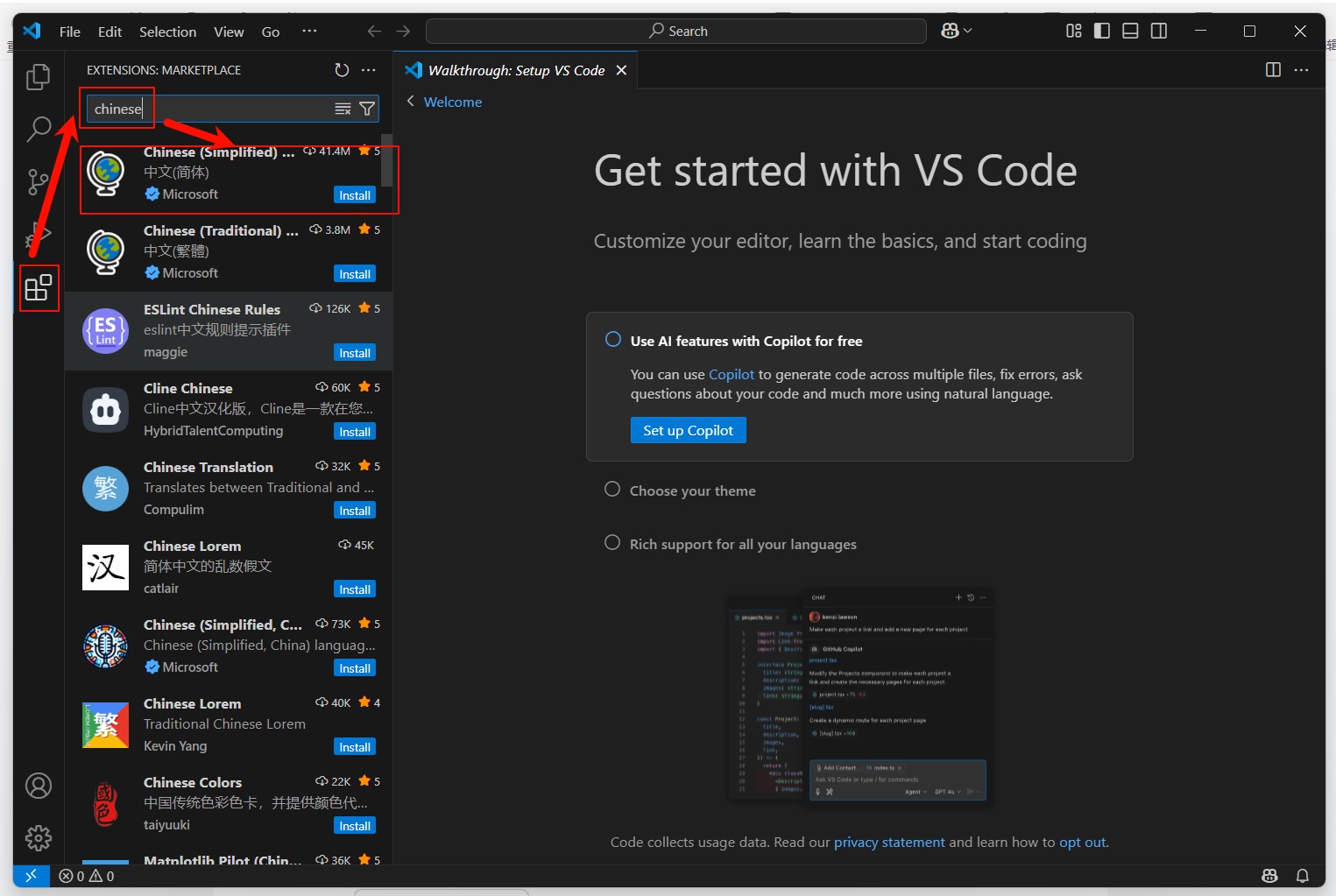Click the Set up Copilot button
1336x896 pixels.
tap(688, 430)
